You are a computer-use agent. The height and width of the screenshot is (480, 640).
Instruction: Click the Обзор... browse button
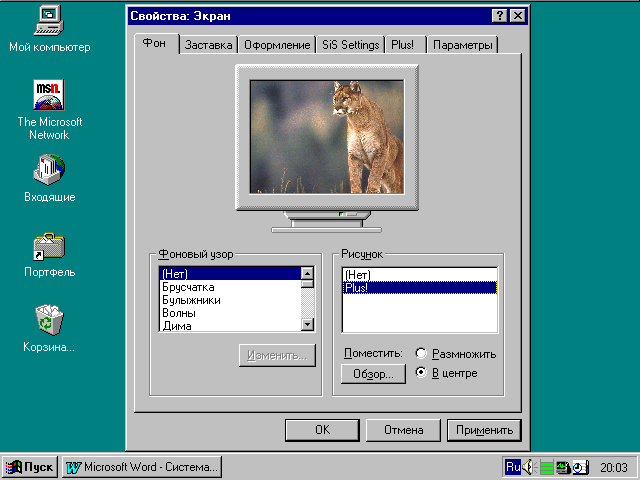tap(373, 374)
